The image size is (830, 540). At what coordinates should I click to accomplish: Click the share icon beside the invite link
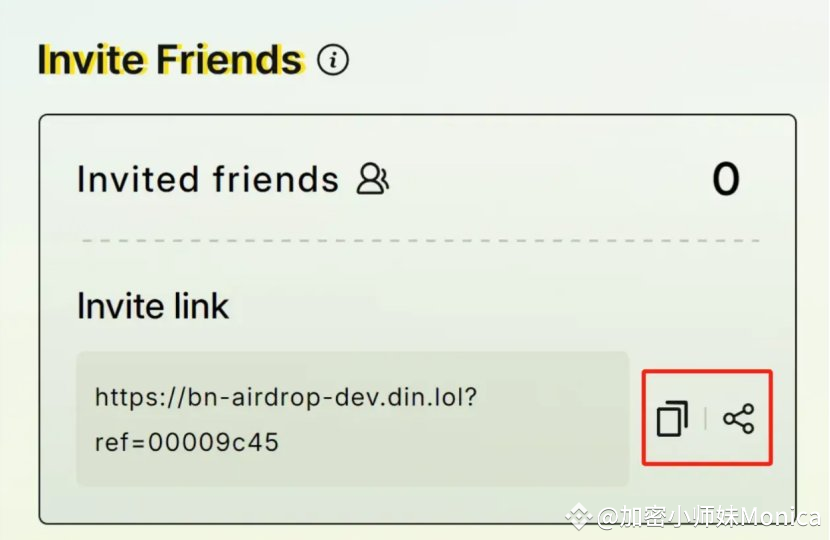point(738,419)
